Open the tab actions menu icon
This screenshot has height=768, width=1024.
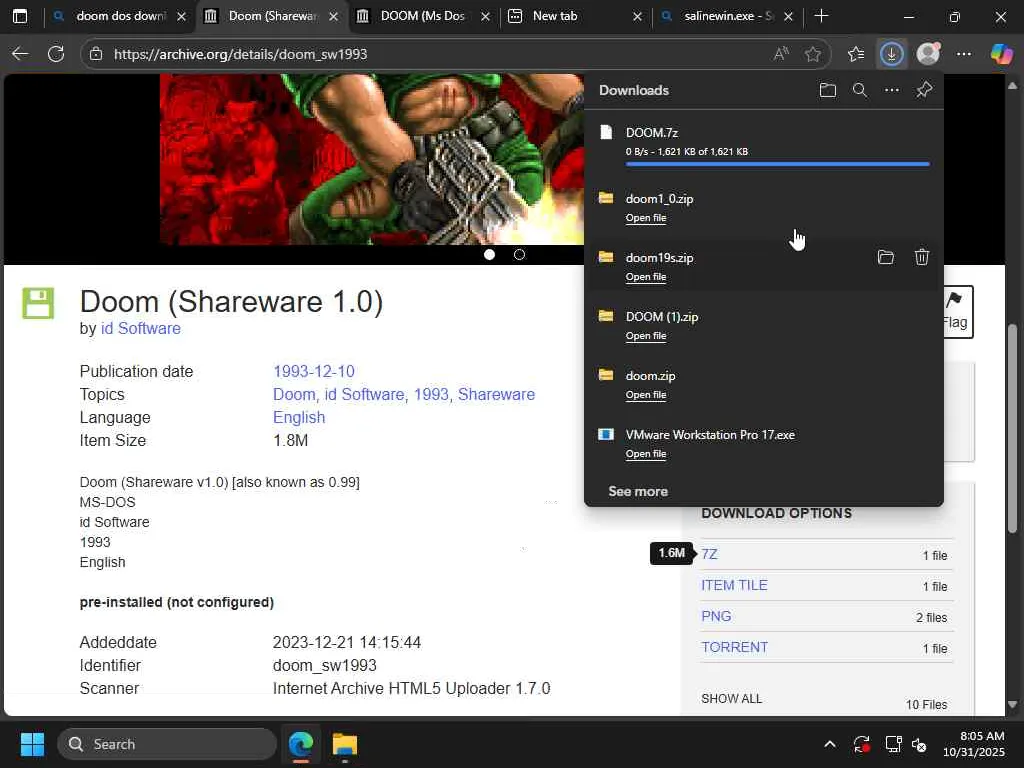[x=20, y=16]
